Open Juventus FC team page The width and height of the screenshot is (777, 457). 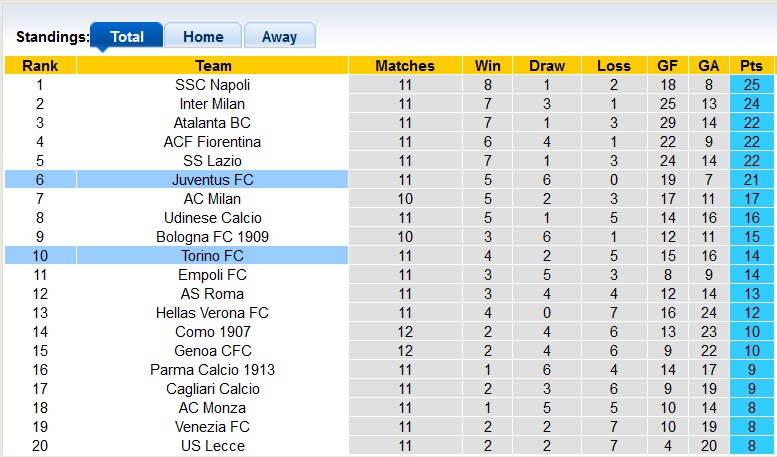click(212, 180)
